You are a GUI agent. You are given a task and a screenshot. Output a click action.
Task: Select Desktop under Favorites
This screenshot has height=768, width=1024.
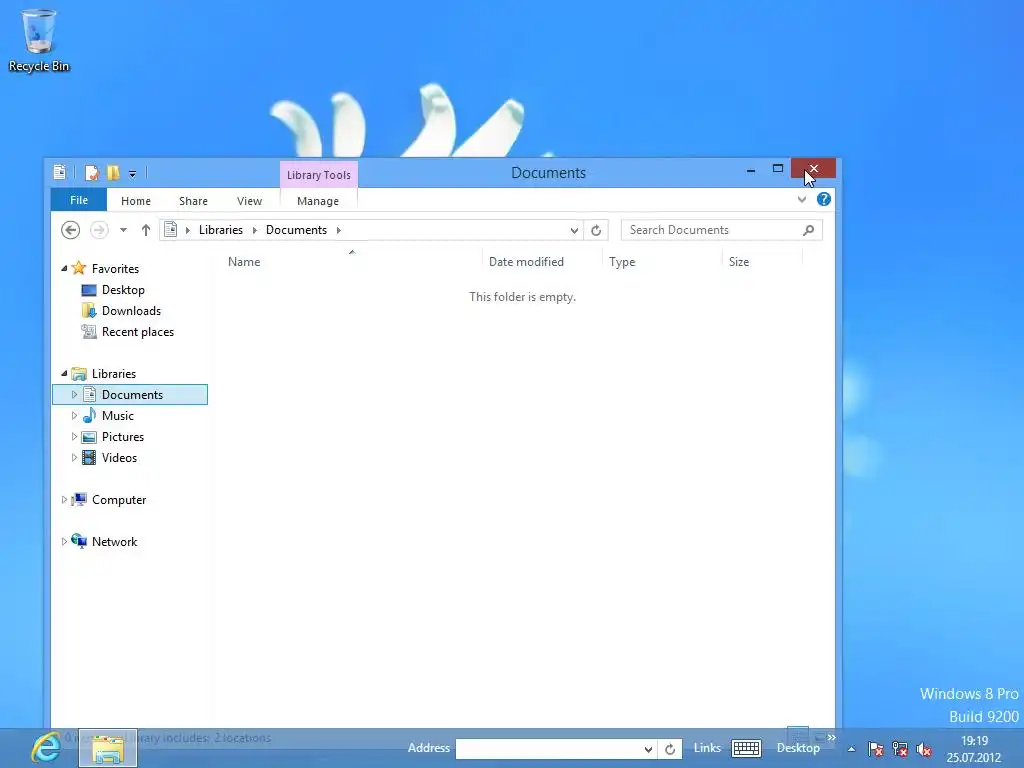[123, 290]
